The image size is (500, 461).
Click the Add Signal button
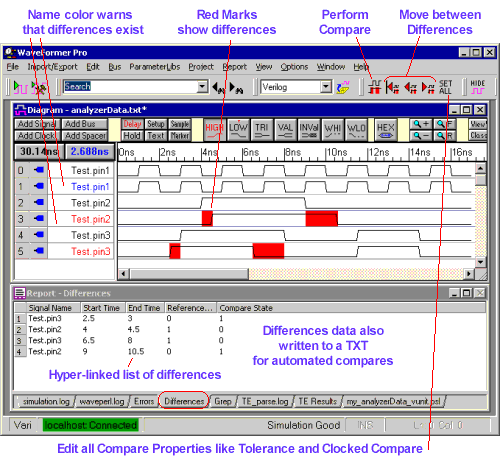pyautogui.click(x=37, y=124)
